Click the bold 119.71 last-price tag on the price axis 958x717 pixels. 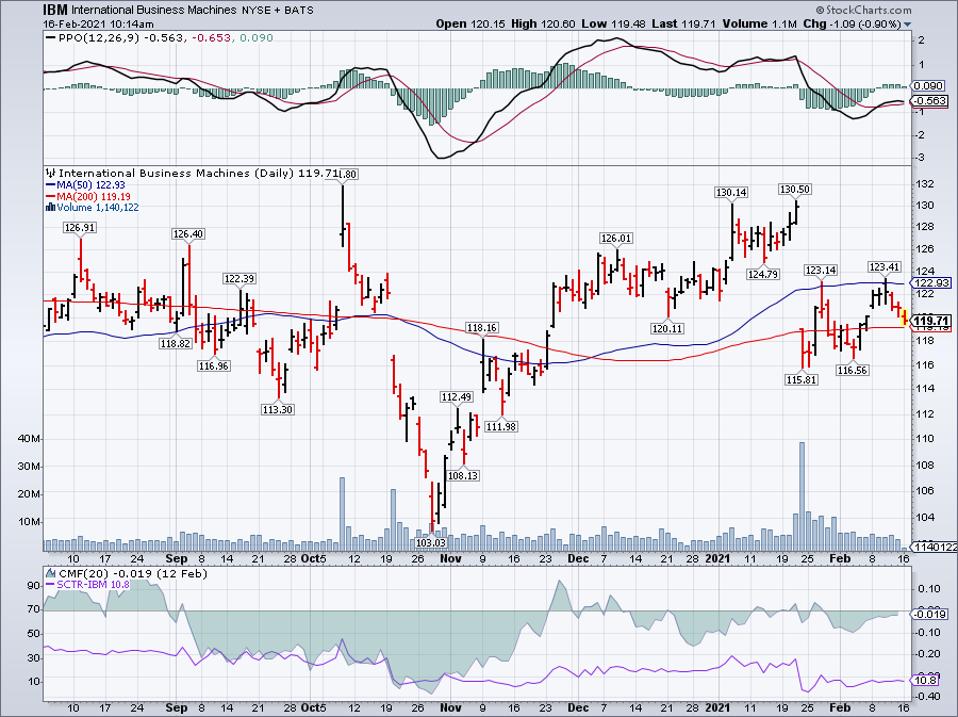coord(932,321)
